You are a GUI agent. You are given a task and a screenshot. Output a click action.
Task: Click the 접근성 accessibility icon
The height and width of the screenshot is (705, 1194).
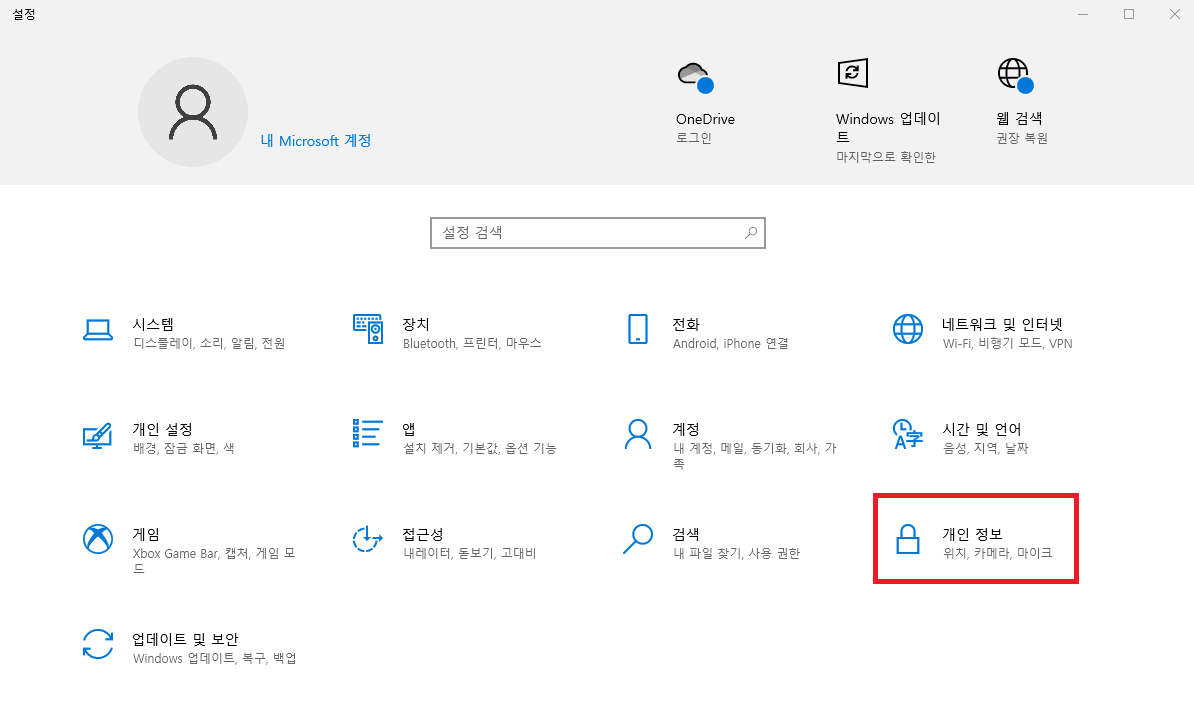[x=367, y=539]
